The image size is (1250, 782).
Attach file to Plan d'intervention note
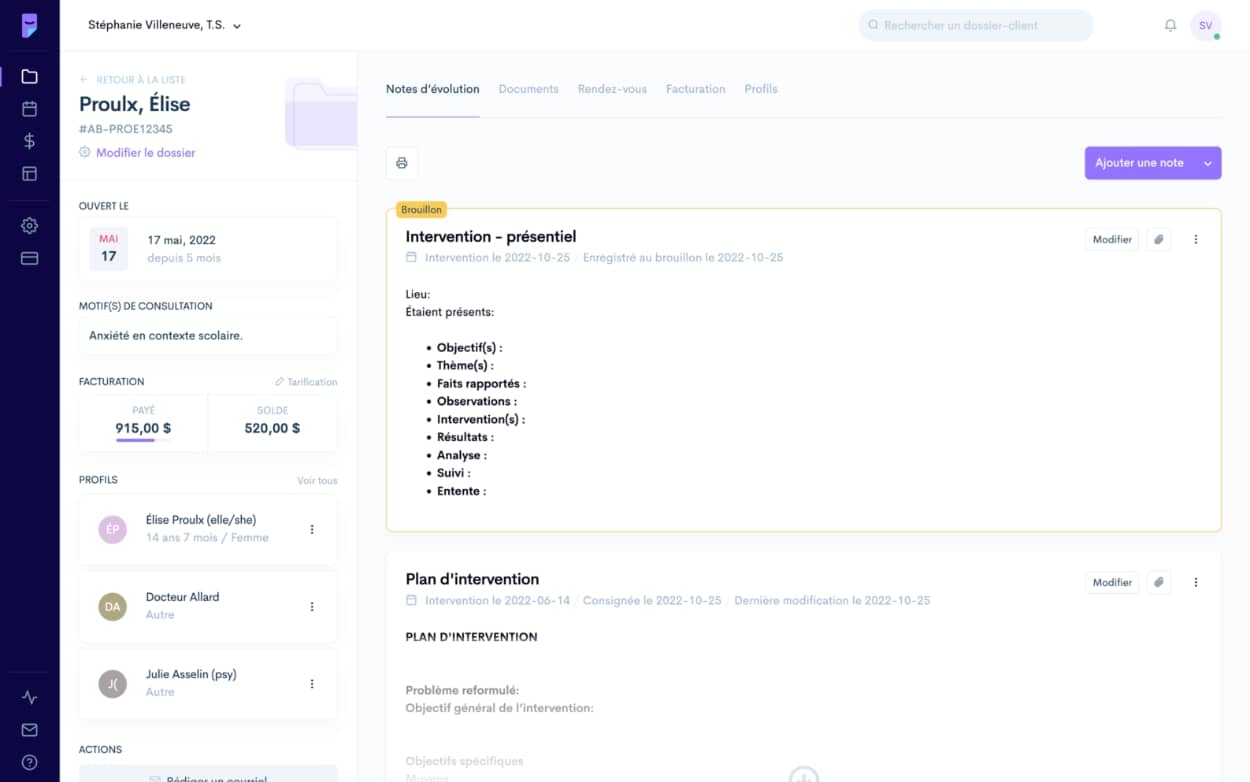coord(1158,583)
